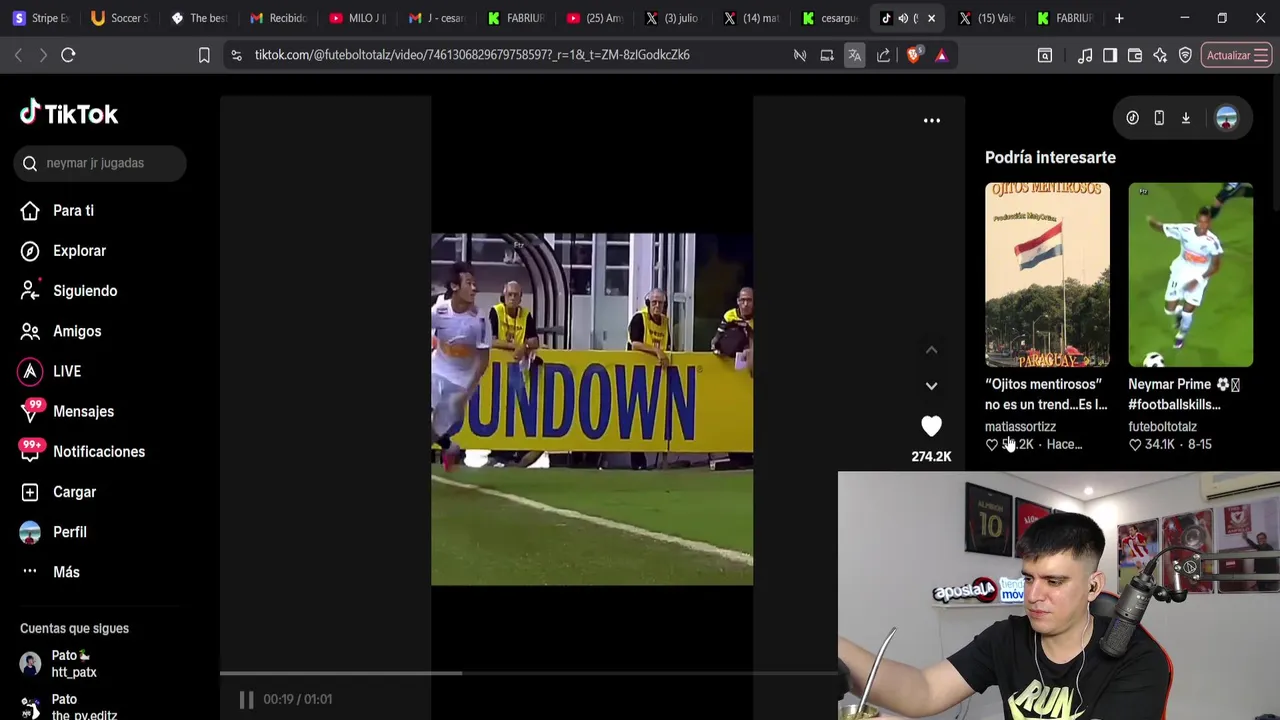Open Brave VPN shield icon
The image size is (1280, 720).
[1185, 55]
